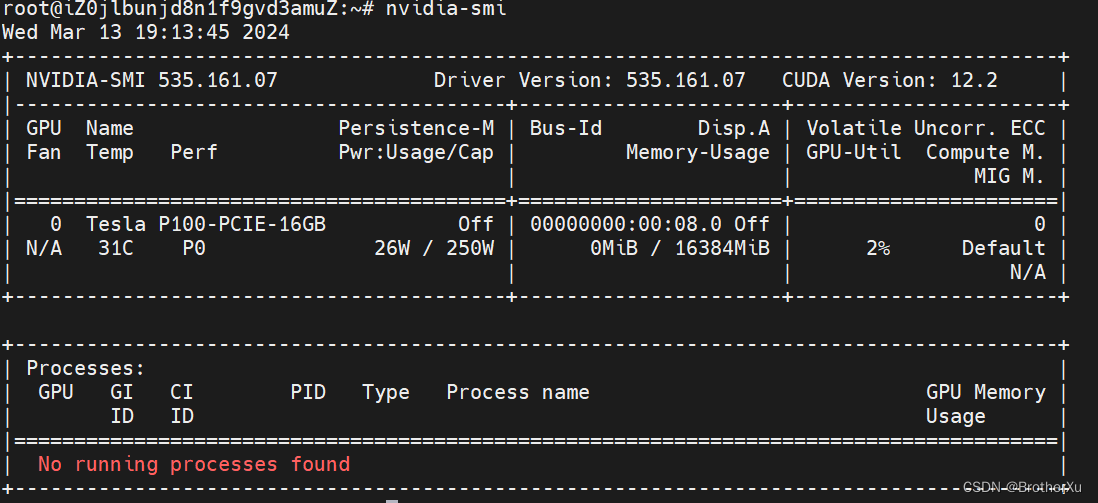Click the P0 performance state value
Image resolution: width=1098 pixels, height=503 pixels.
pos(194,248)
